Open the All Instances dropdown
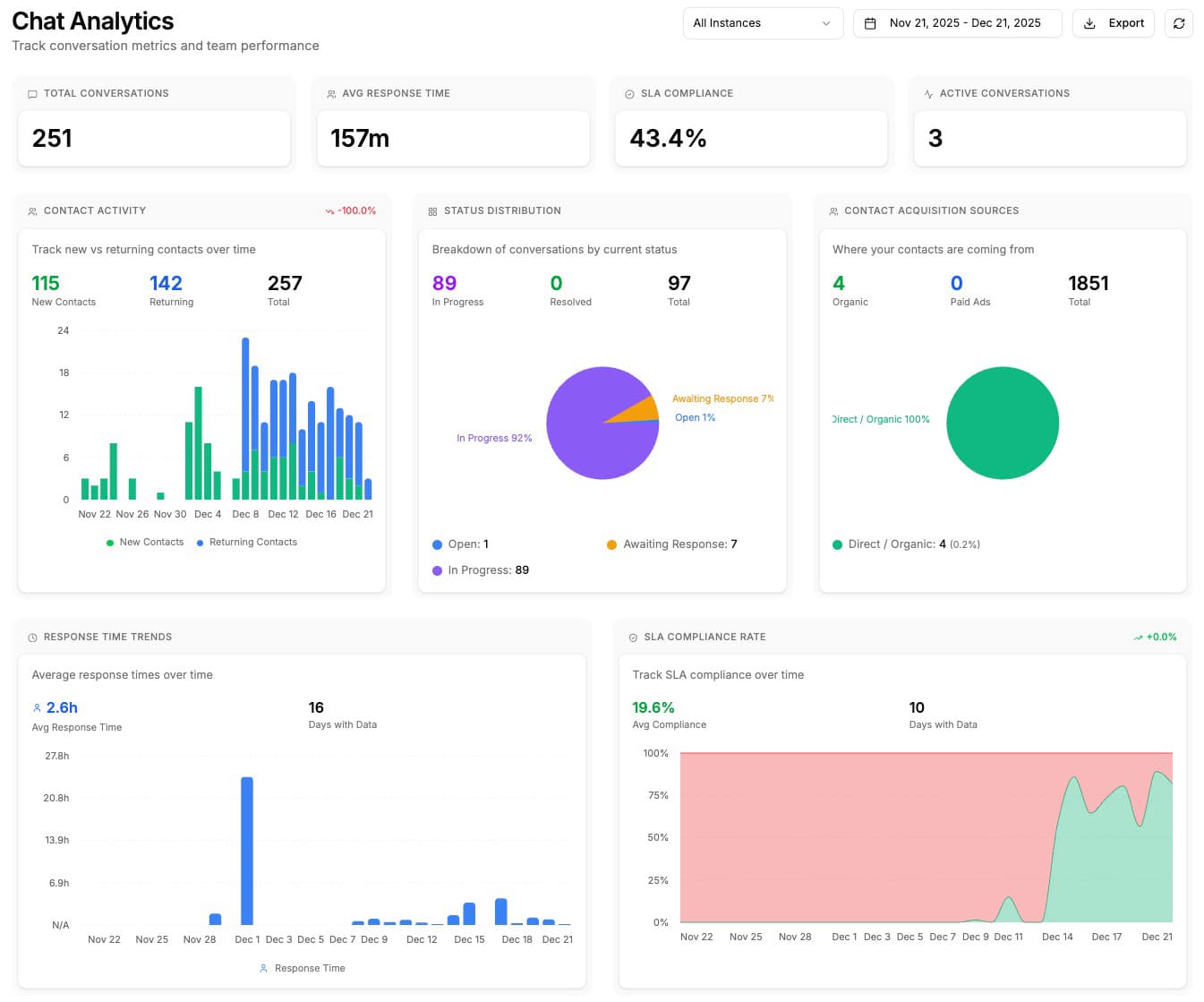This screenshot has height=1002, width=1204. pyautogui.click(x=762, y=22)
